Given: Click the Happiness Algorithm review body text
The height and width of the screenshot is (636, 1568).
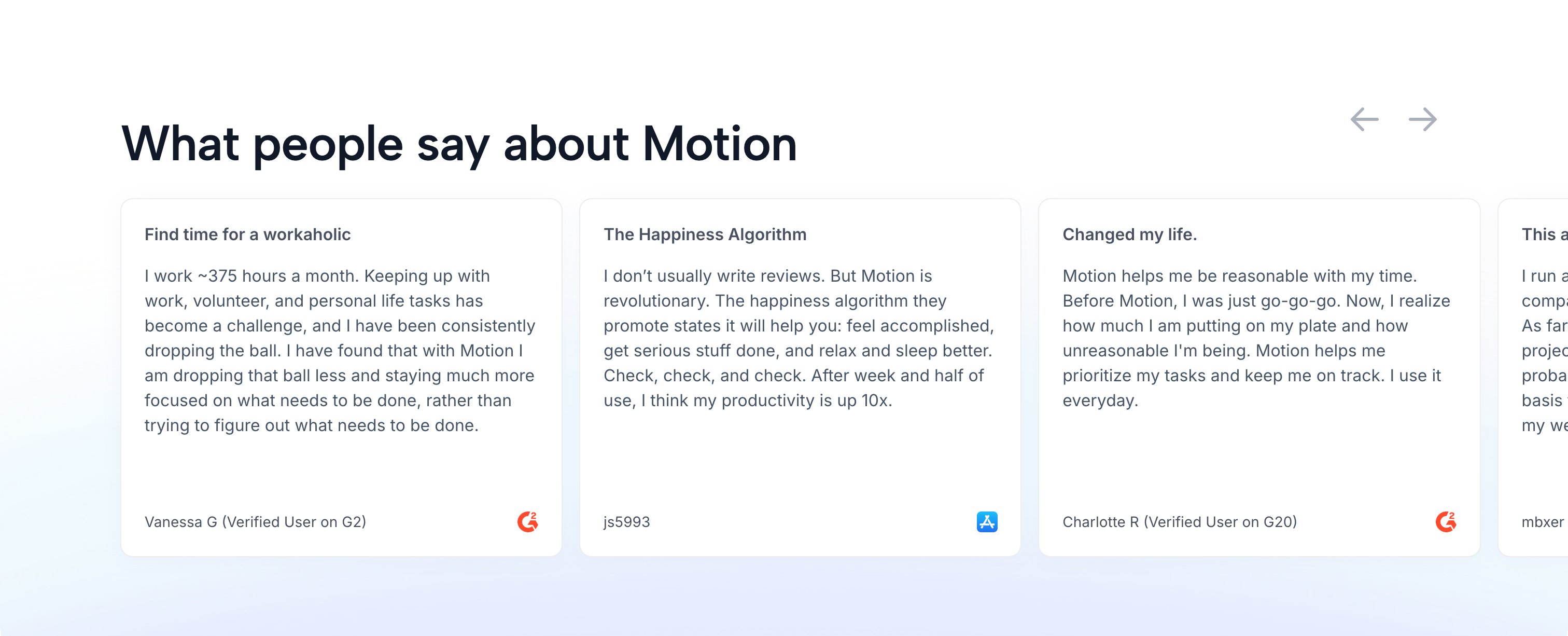Looking at the screenshot, I should point(799,338).
